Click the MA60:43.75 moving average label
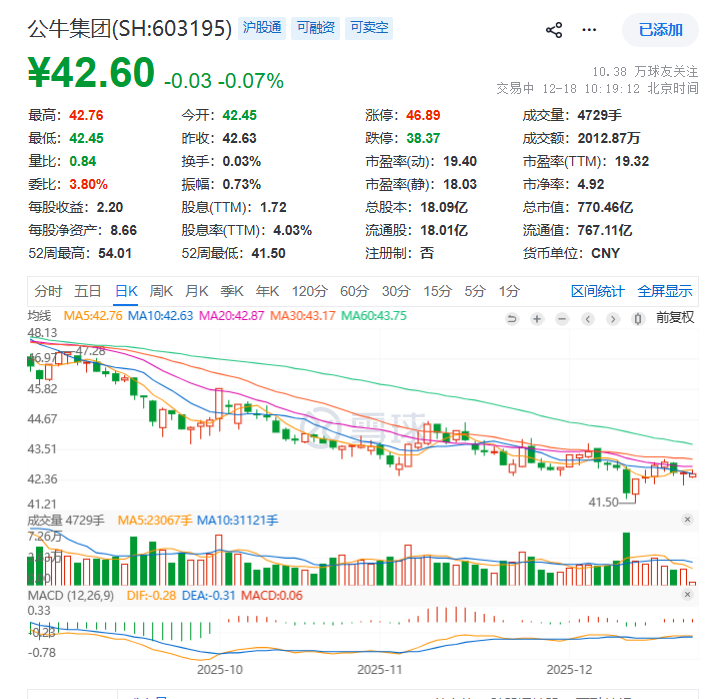This screenshot has width=726, height=699. tap(374, 316)
